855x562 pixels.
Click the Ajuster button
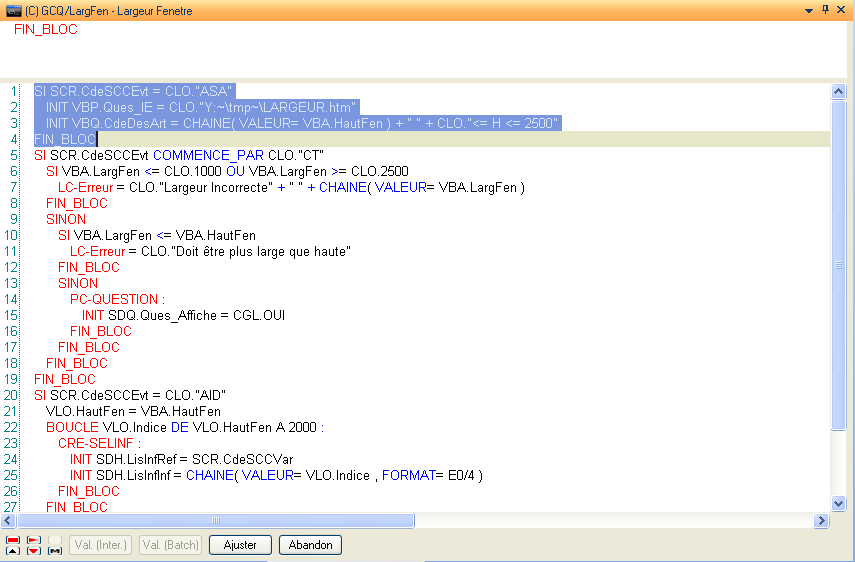click(x=240, y=545)
